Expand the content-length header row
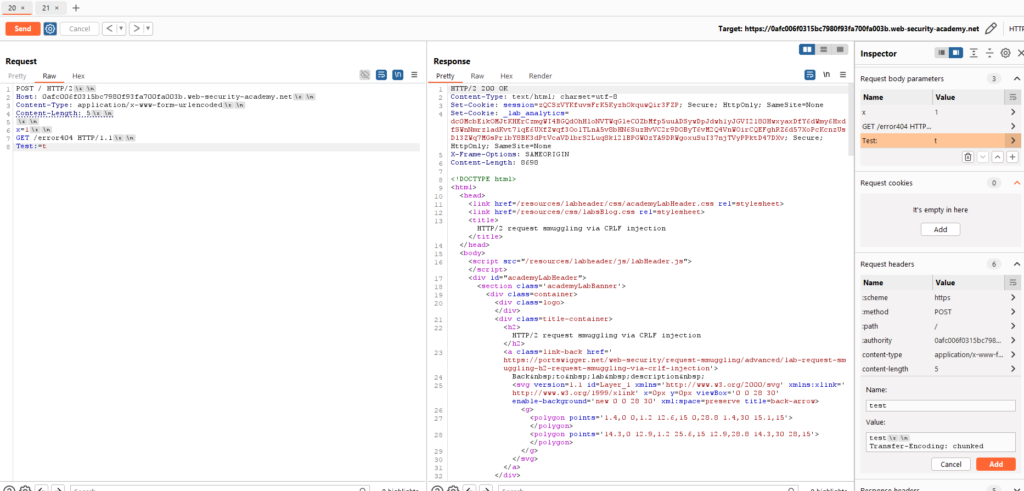 [x=1013, y=370]
